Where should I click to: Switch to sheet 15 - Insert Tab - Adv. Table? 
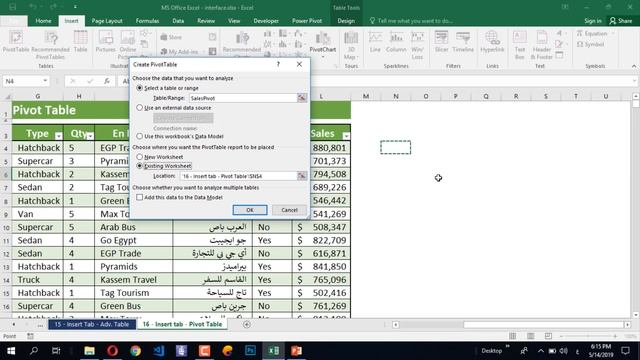(x=92, y=324)
